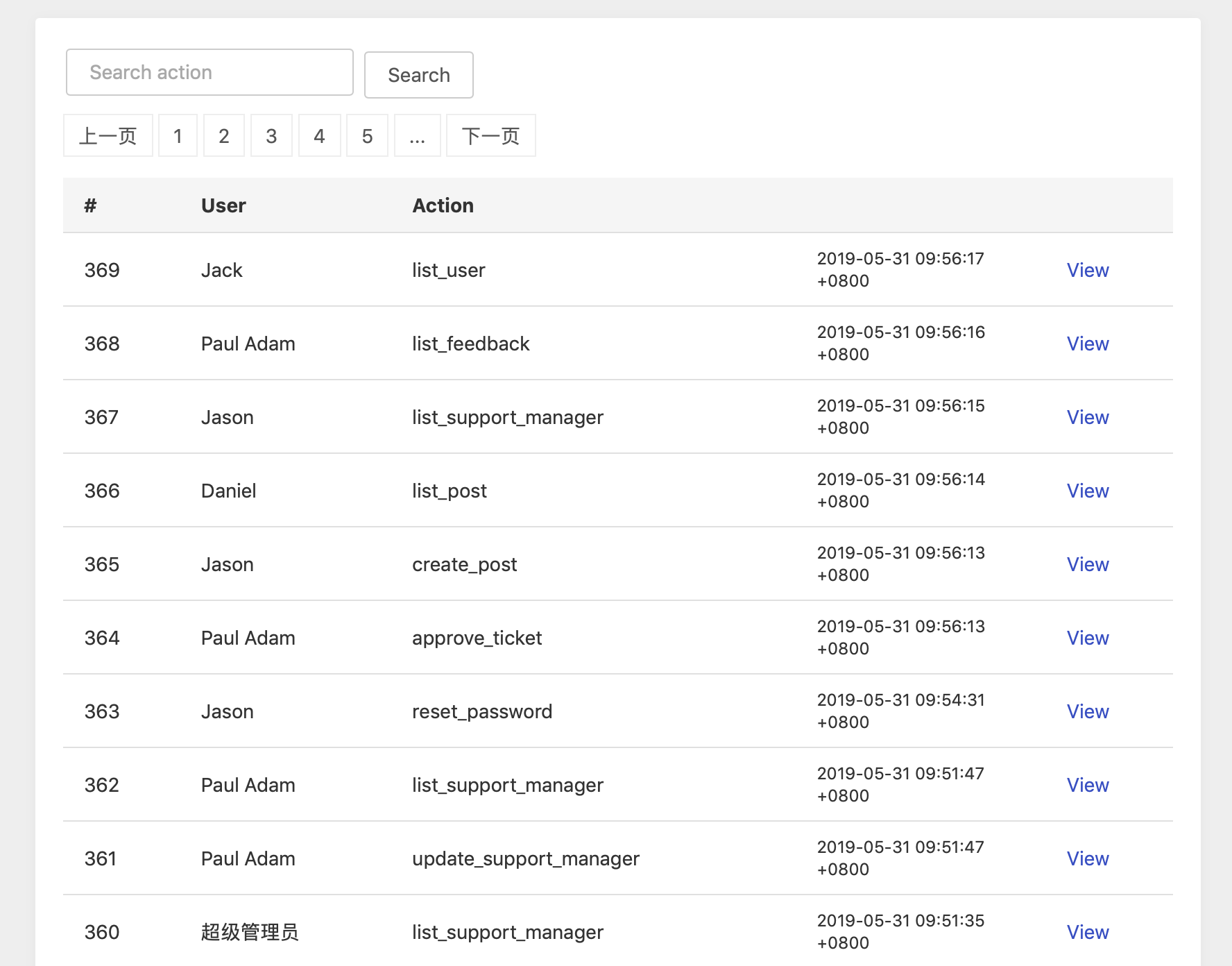Viewport: 1232px width, 966px height.
Task: Select page 4 in pagination
Action: tap(320, 135)
